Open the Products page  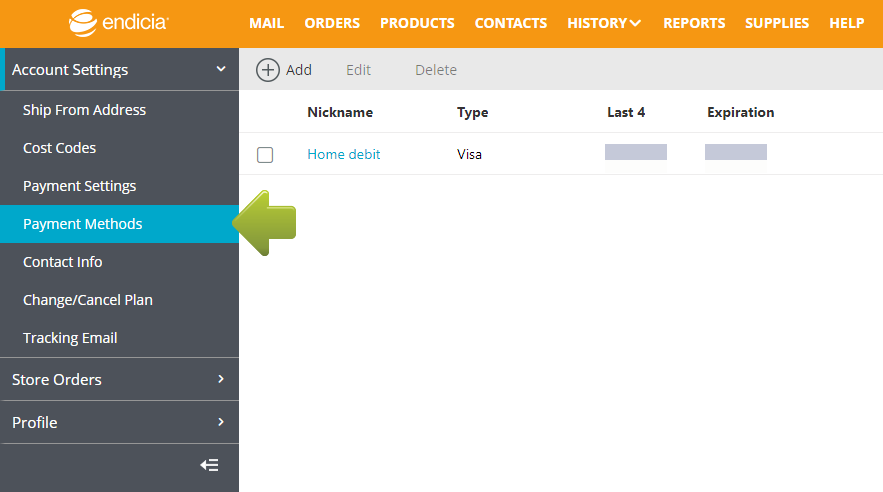[x=417, y=23]
